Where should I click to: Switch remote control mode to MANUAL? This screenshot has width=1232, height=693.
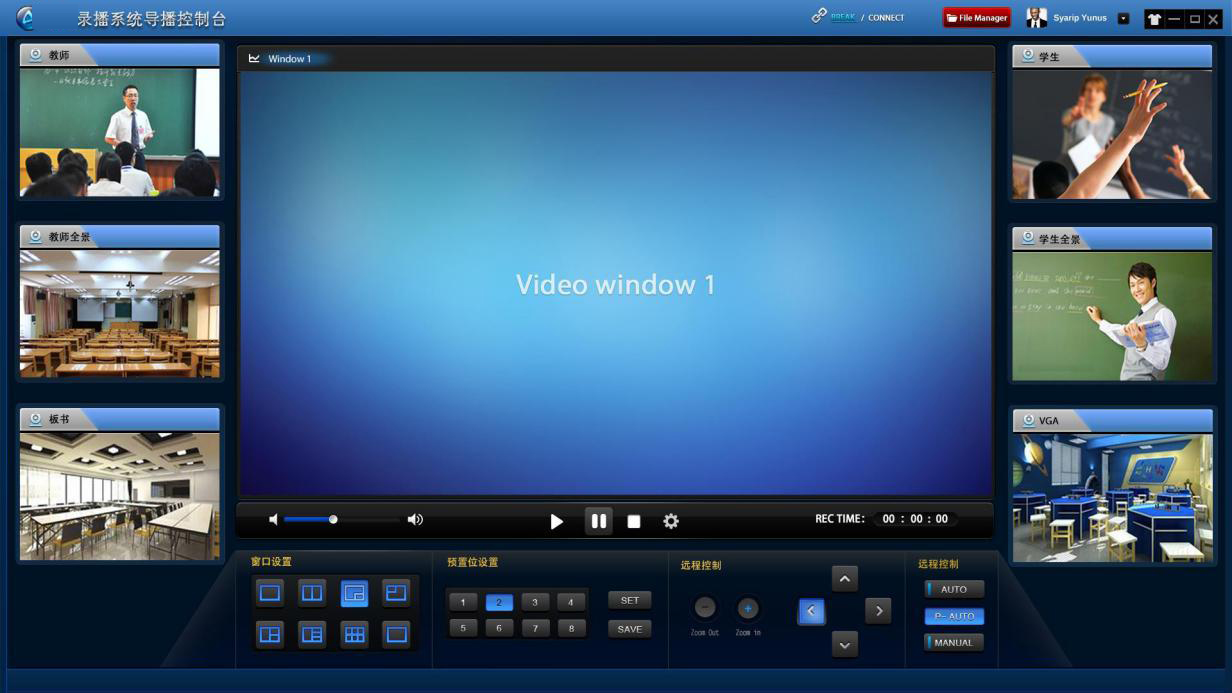click(x=954, y=643)
